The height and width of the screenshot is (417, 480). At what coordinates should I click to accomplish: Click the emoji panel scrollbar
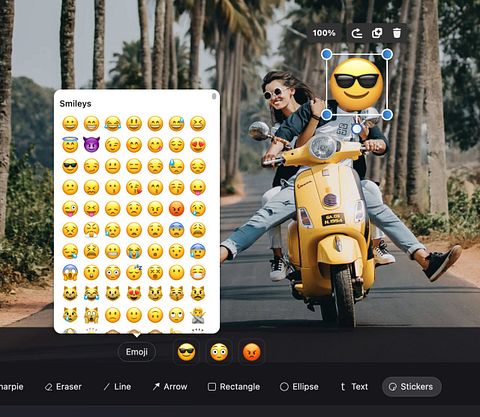click(x=214, y=96)
